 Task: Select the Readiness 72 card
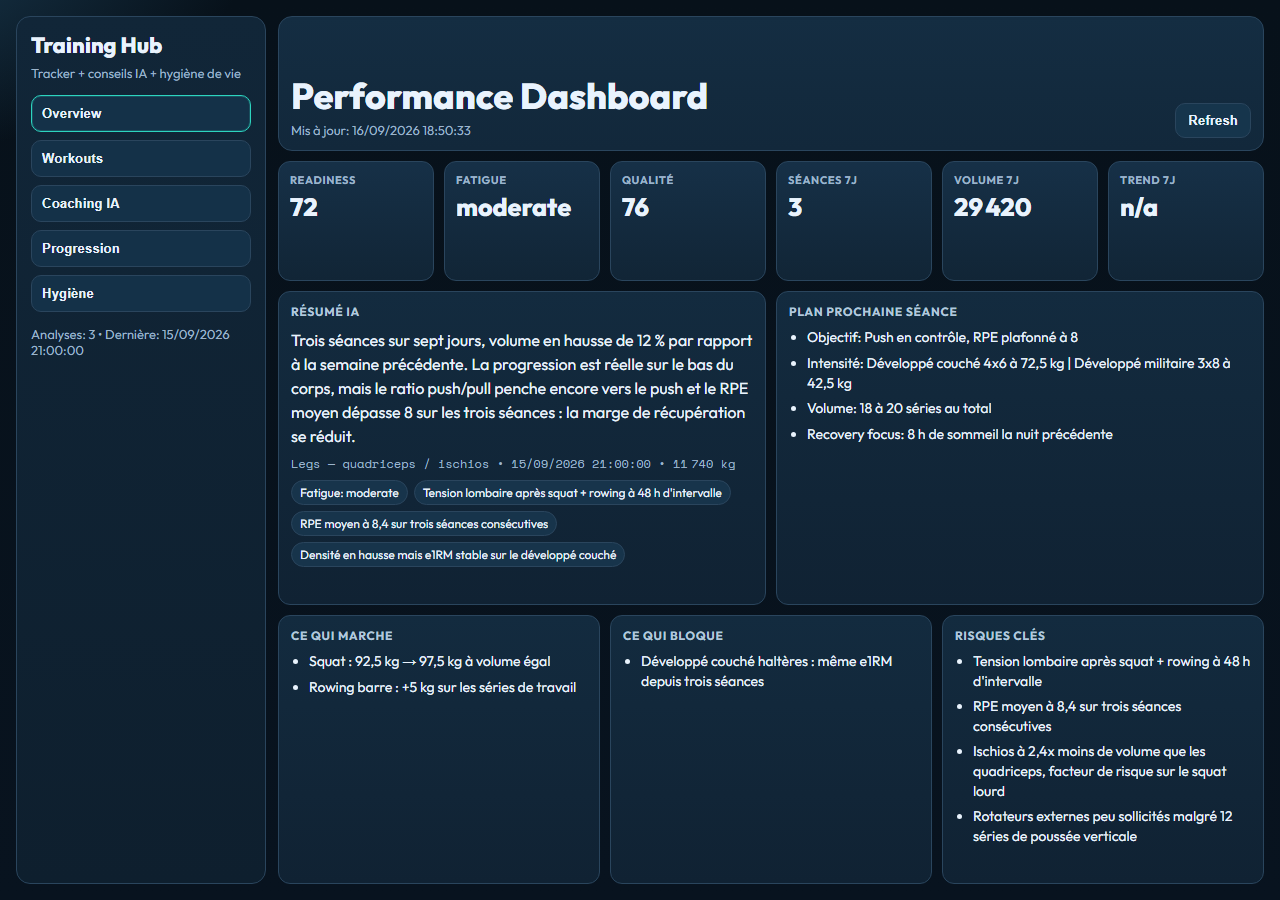[356, 221]
